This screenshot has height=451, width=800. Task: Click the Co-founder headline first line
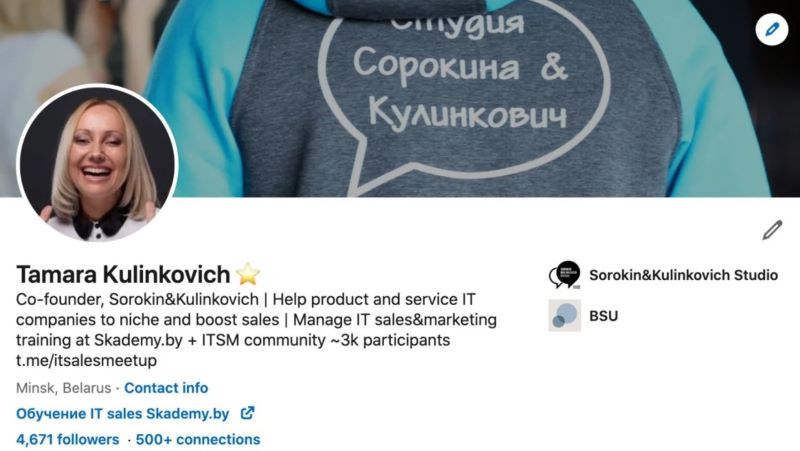(245, 299)
